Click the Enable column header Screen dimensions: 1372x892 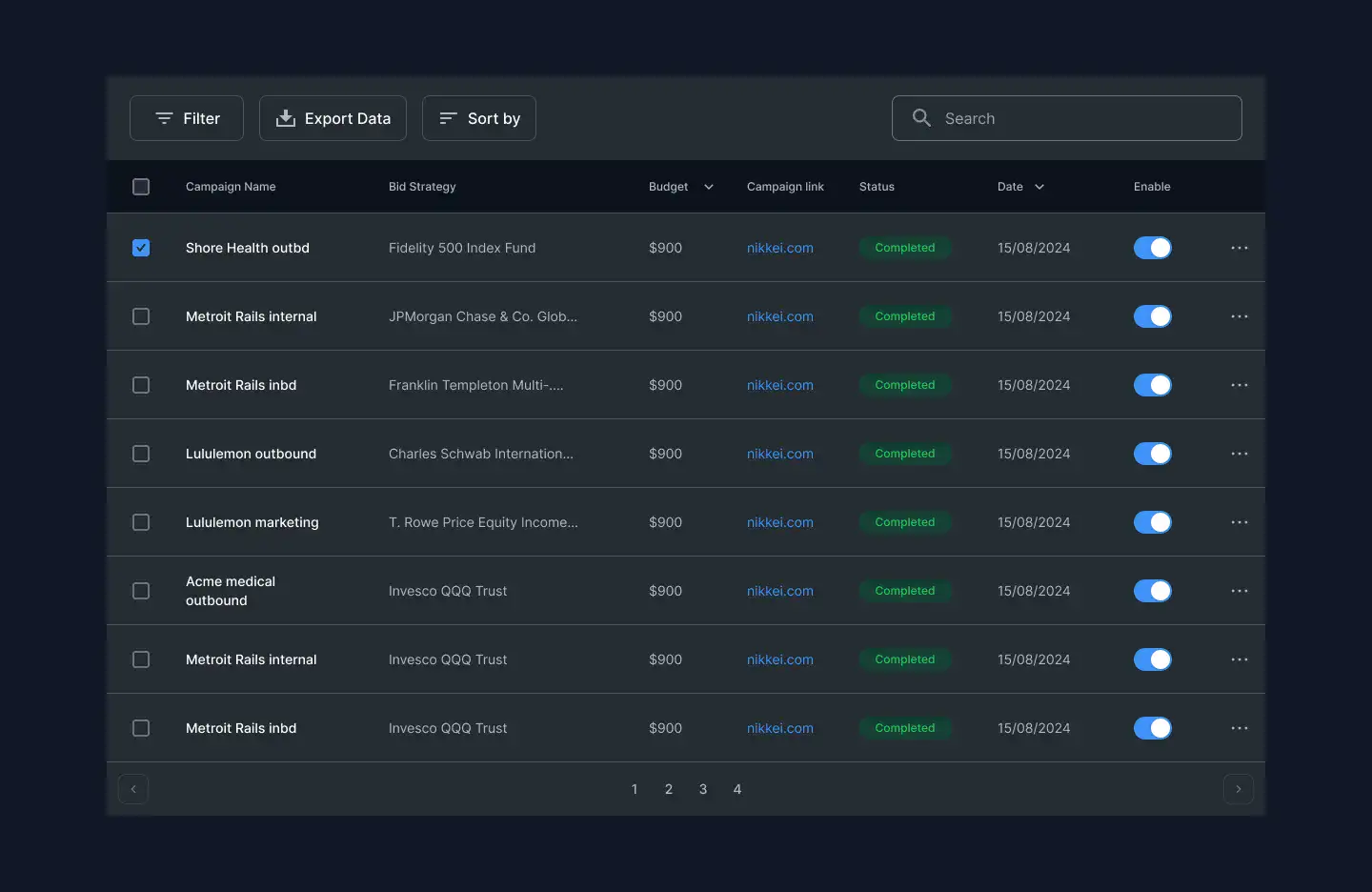click(1152, 187)
